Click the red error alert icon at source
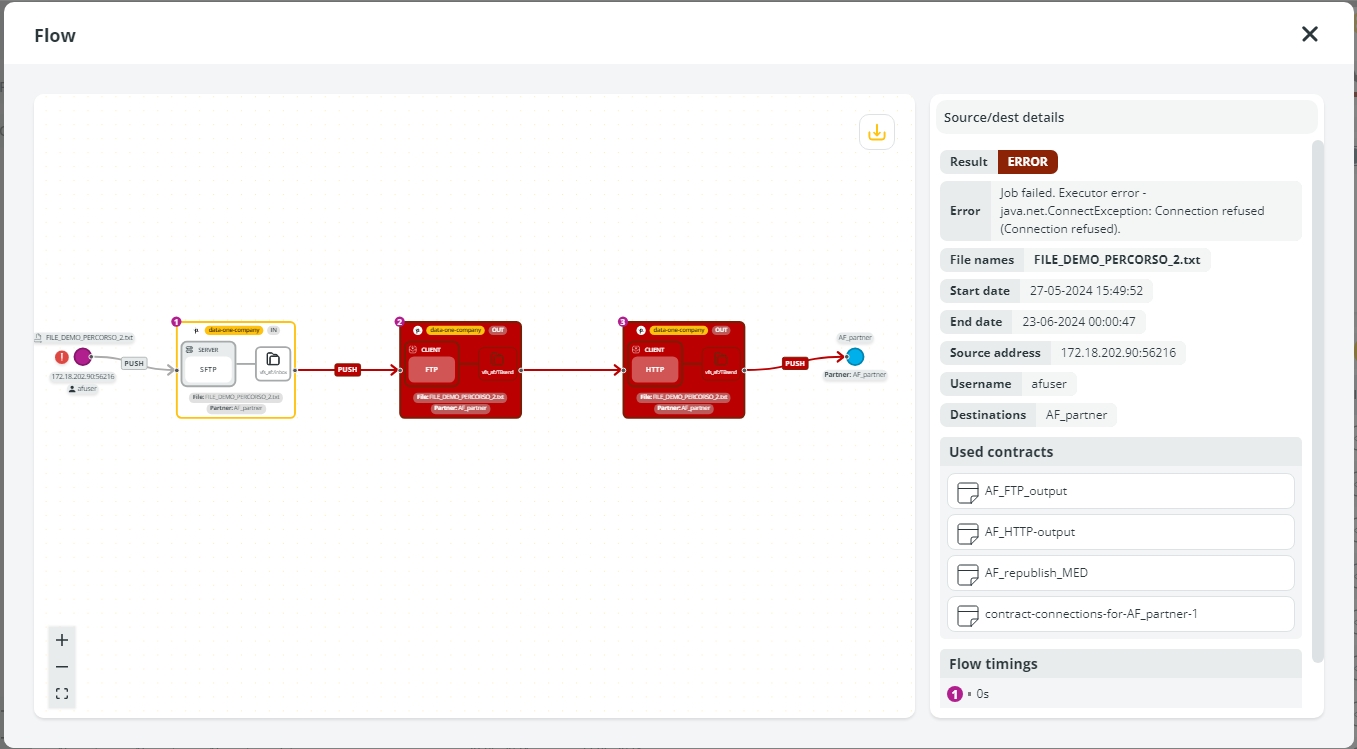This screenshot has width=1357, height=749. (x=62, y=357)
